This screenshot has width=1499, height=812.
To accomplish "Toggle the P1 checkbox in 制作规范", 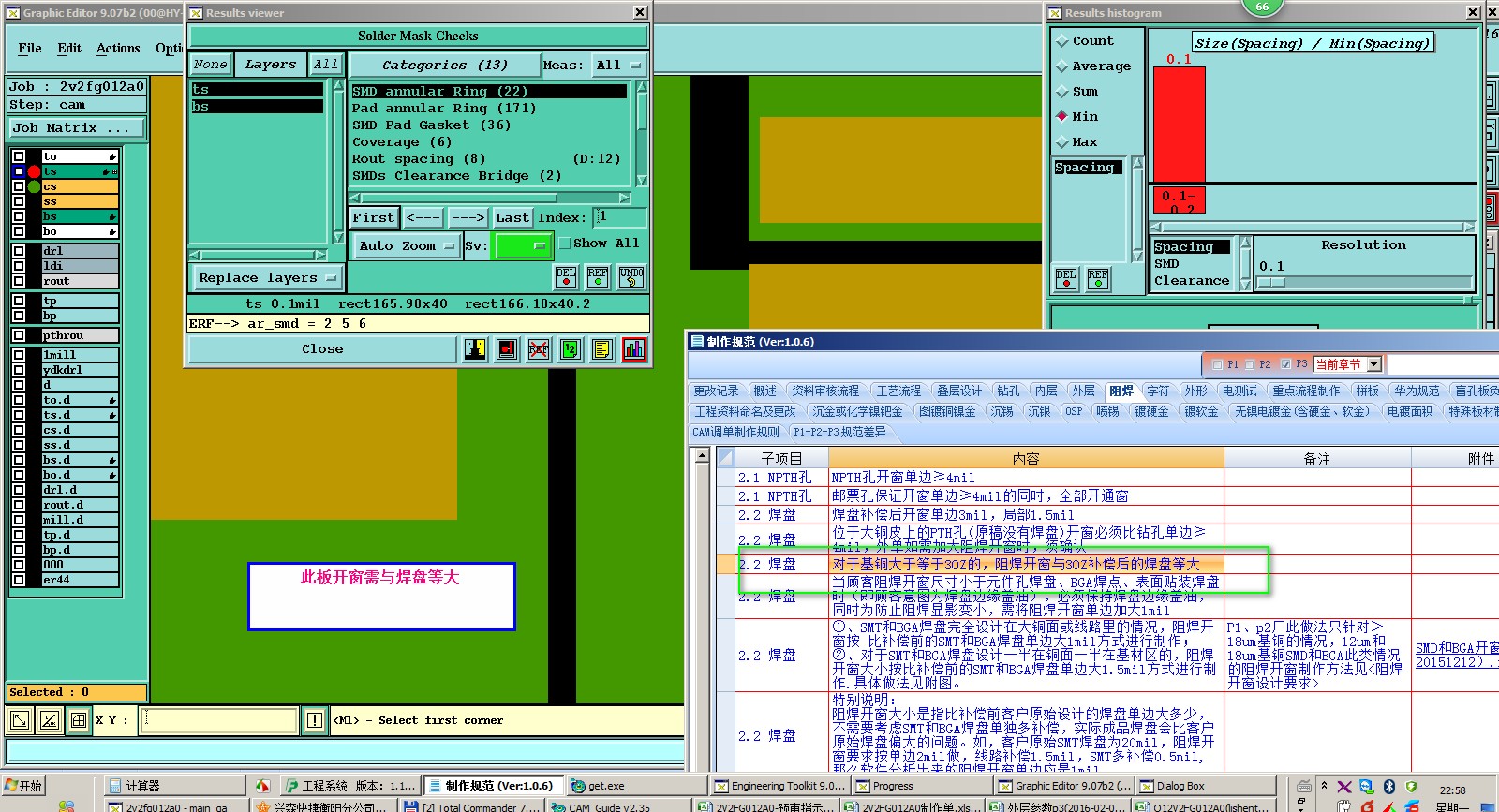I will click(1217, 364).
